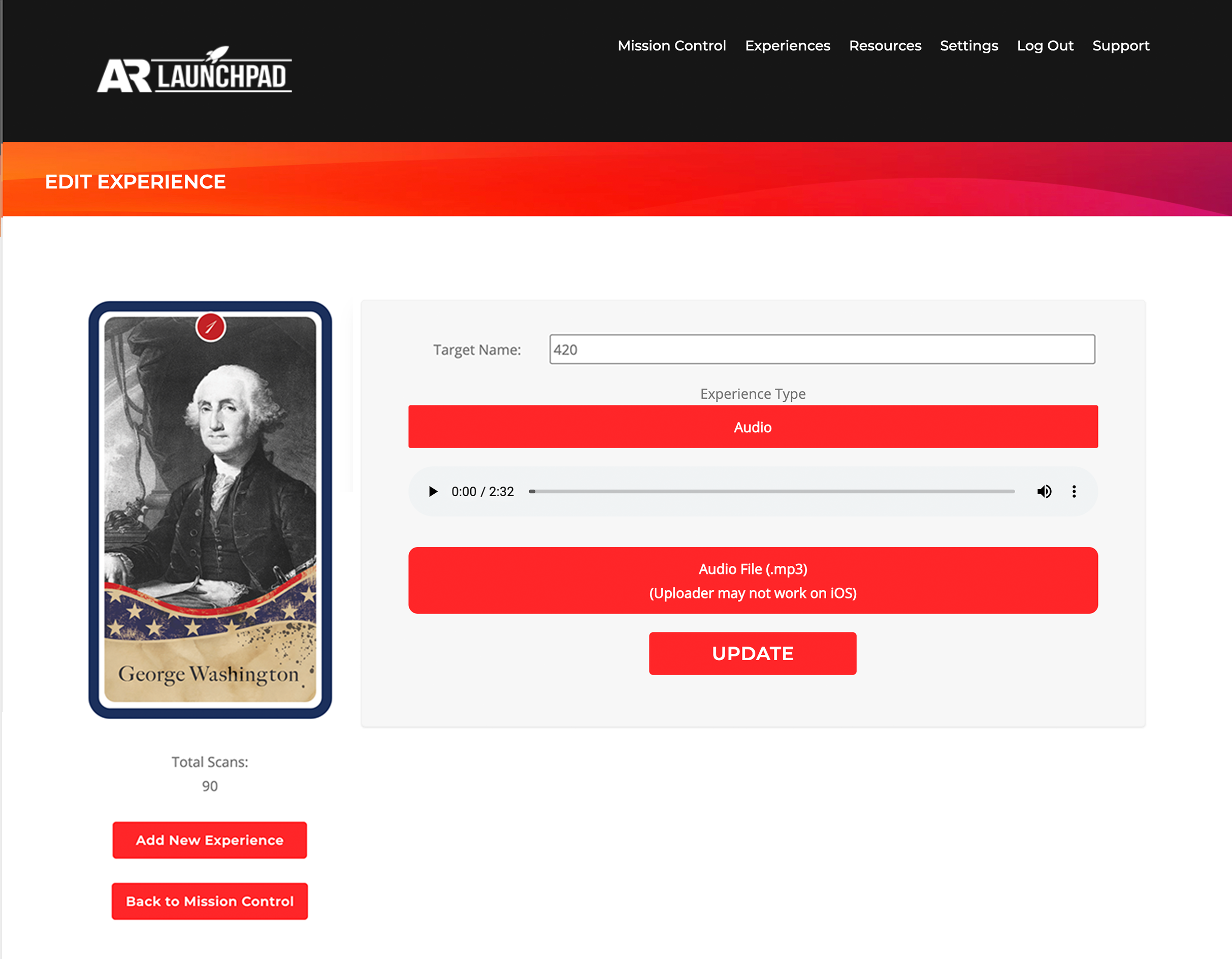
Task: Open the Support page link
Action: [x=1121, y=46]
